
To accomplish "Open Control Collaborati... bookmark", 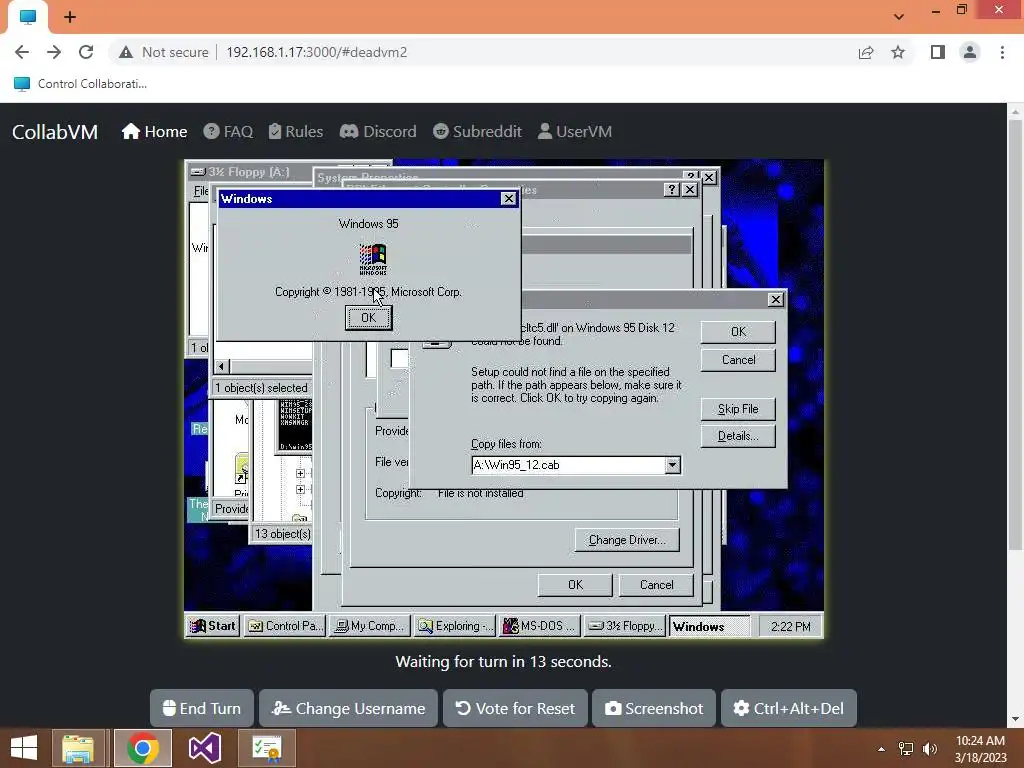I will point(80,84).
